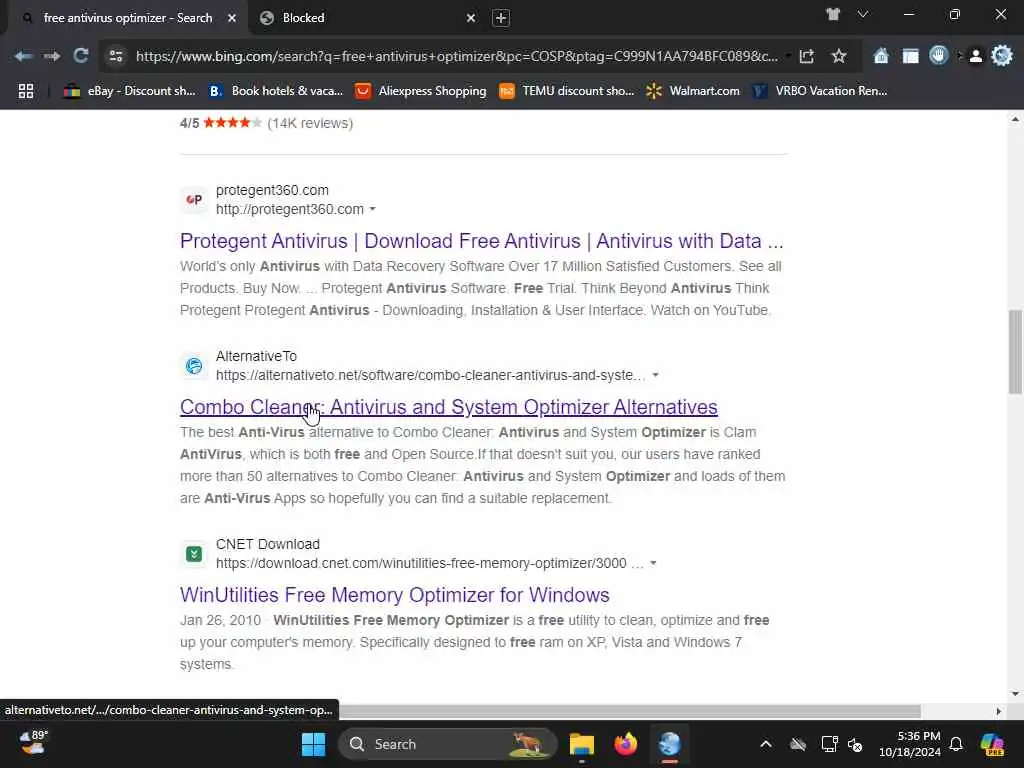This screenshot has width=1024, height=768.
Task: Open TEMU discount shopping bookmark
Action: 566,91
